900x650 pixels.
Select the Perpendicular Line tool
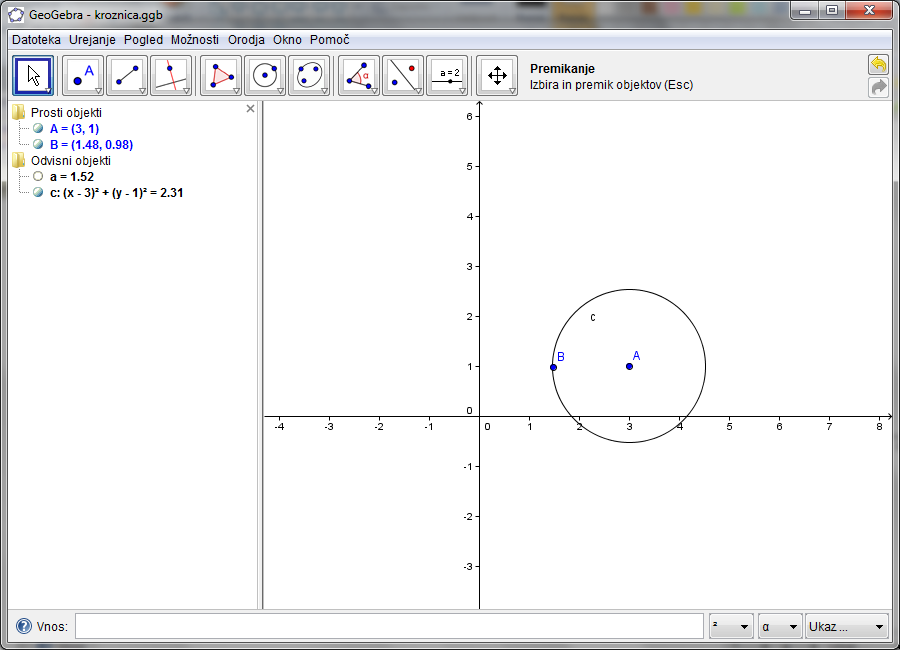(x=171, y=76)
